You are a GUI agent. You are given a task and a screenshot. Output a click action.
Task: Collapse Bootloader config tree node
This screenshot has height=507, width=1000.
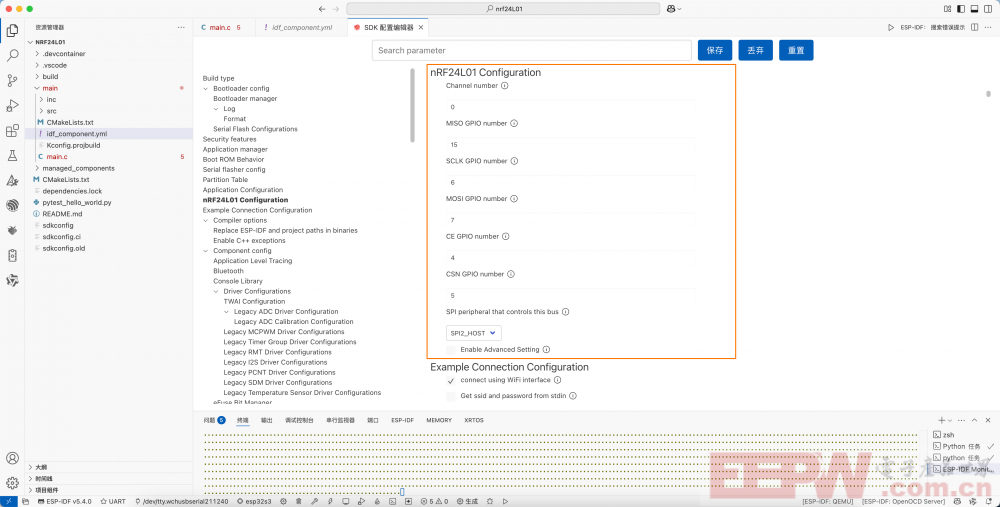[206, 89]
